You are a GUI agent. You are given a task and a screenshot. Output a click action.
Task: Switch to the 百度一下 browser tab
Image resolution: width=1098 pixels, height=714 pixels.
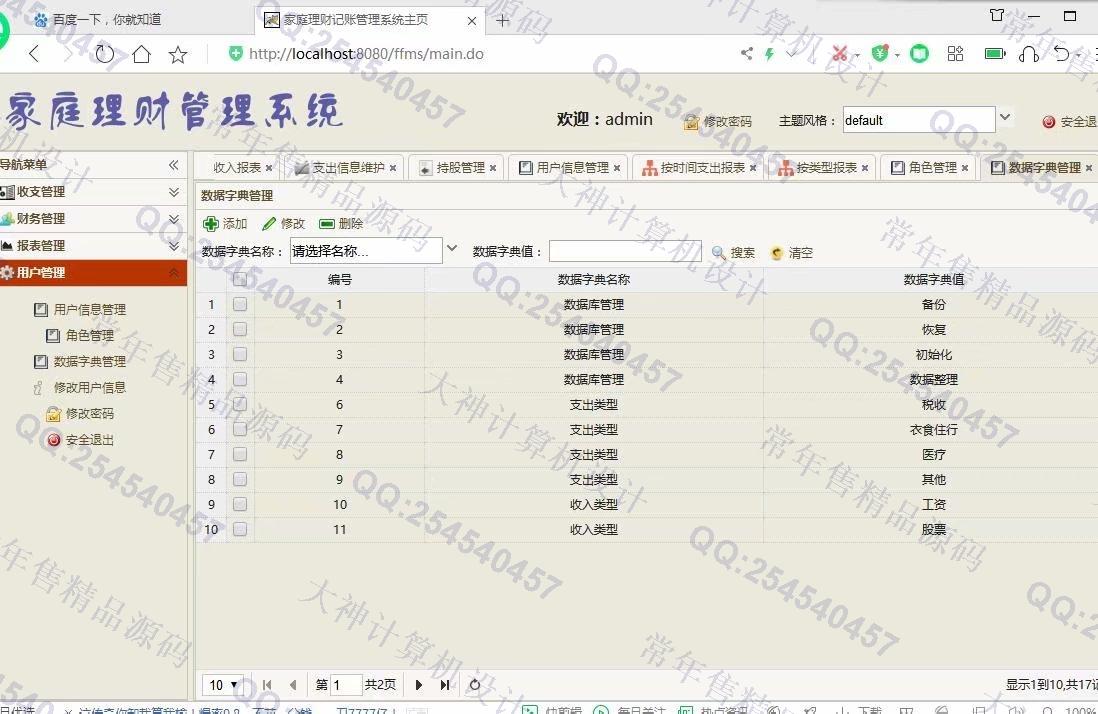pos(106,20)
